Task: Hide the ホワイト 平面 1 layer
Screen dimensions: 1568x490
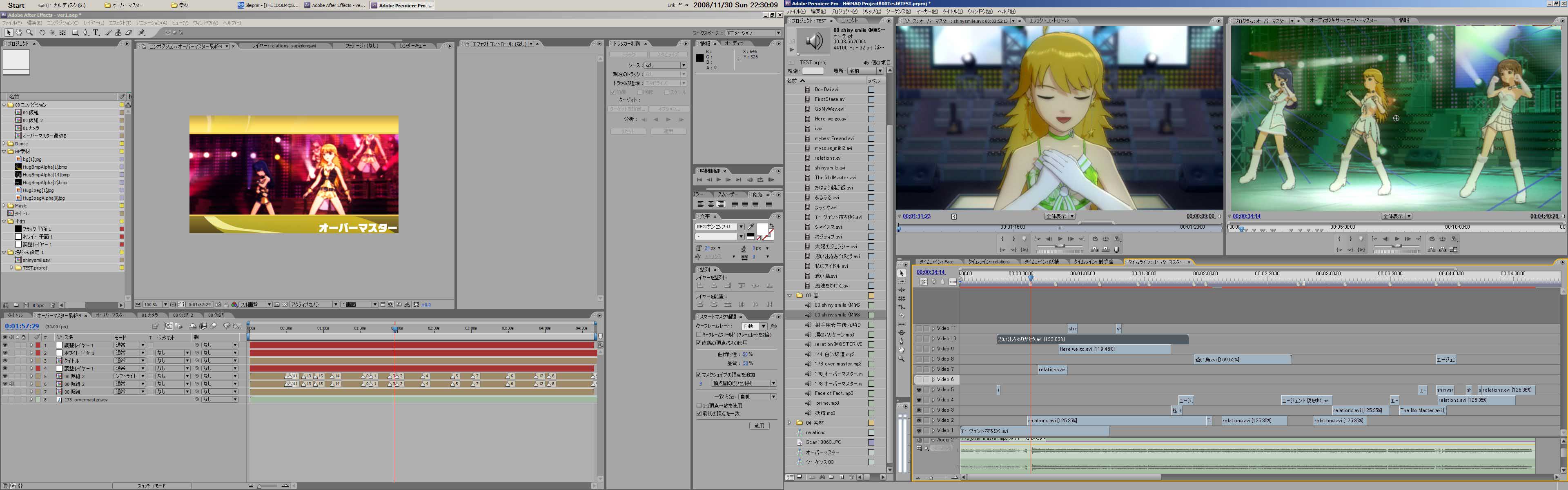Action: pyautogui.click(x=5, y=353)
